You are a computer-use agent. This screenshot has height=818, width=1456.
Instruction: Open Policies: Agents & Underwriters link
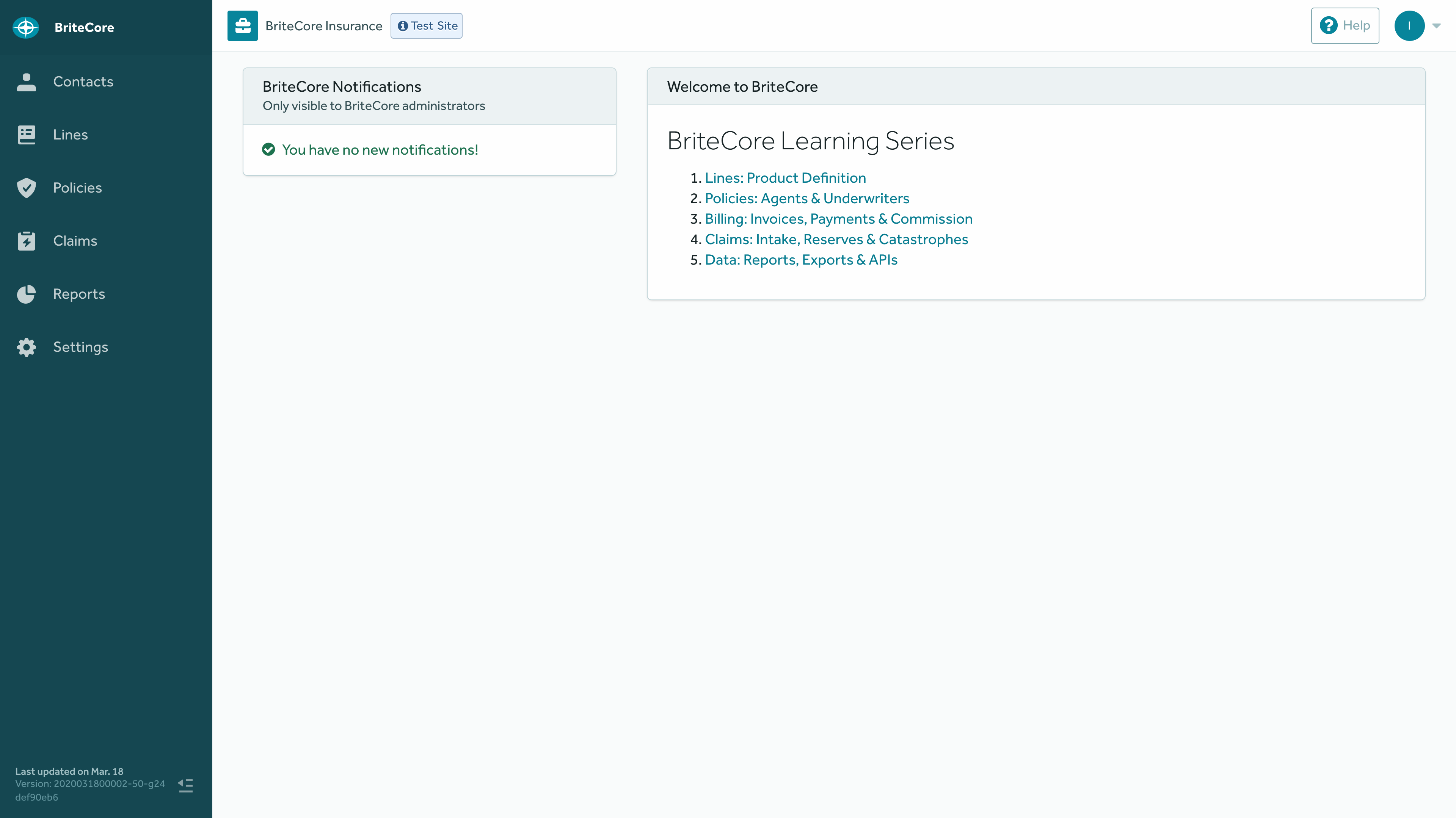[806, 198]
